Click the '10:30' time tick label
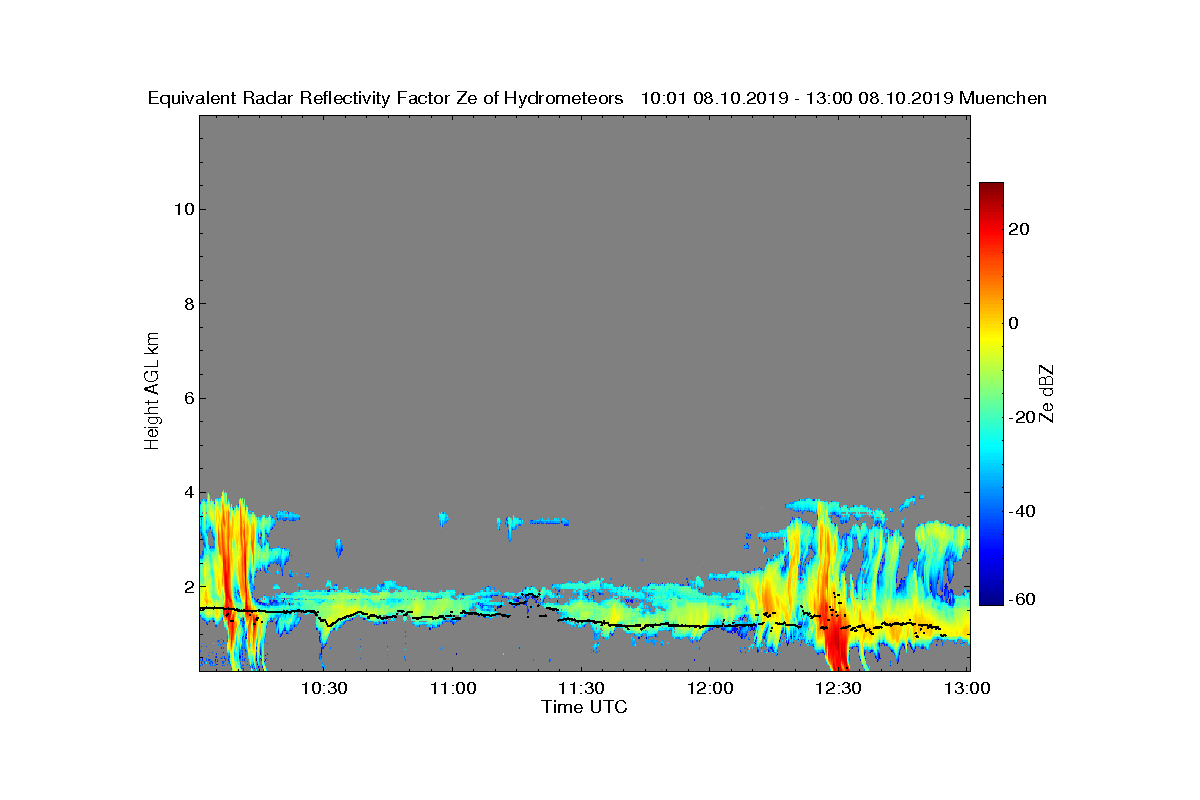 coord(324,689)
